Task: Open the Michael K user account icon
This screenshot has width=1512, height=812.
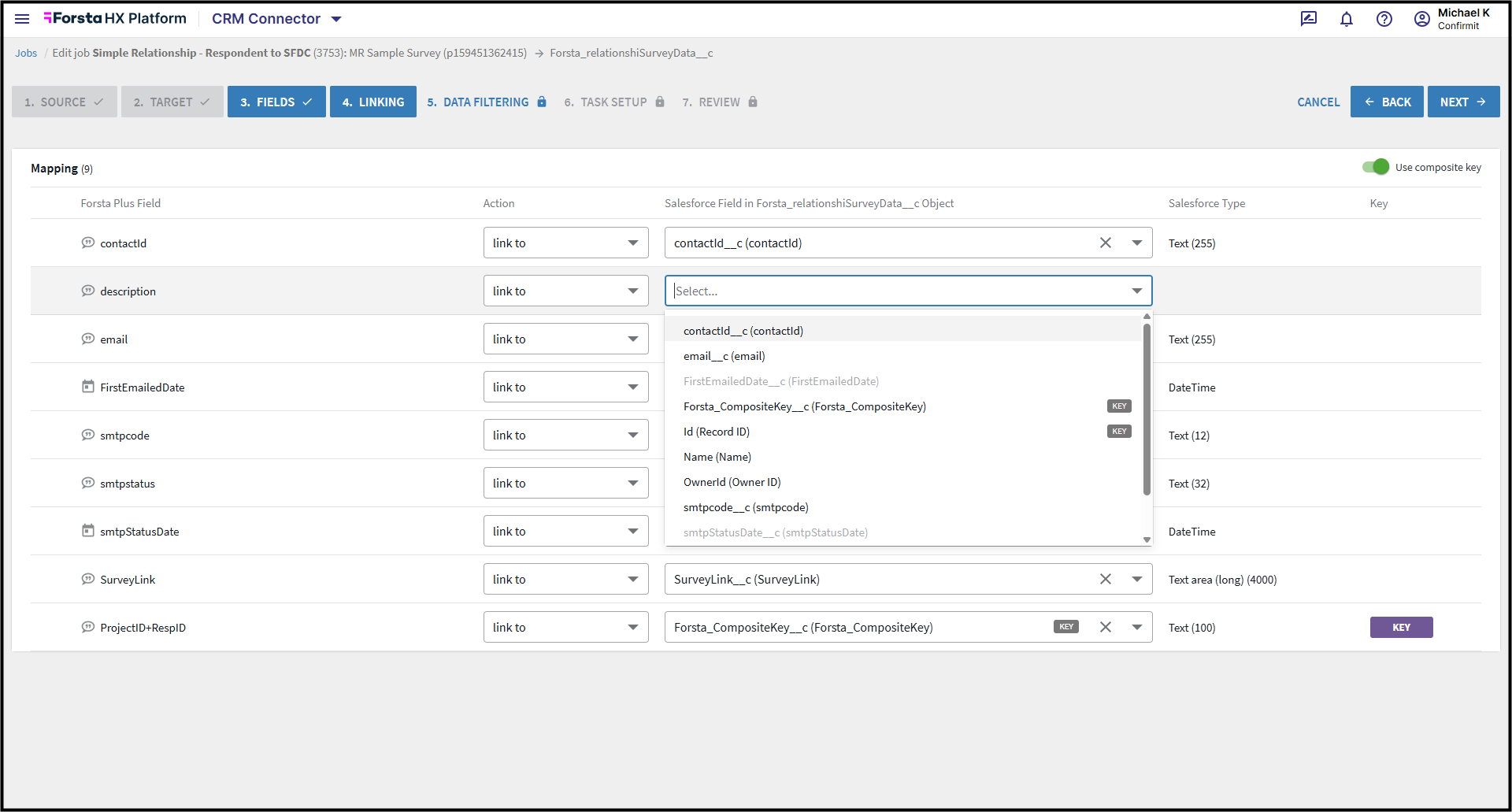Action: point(1422,19)
